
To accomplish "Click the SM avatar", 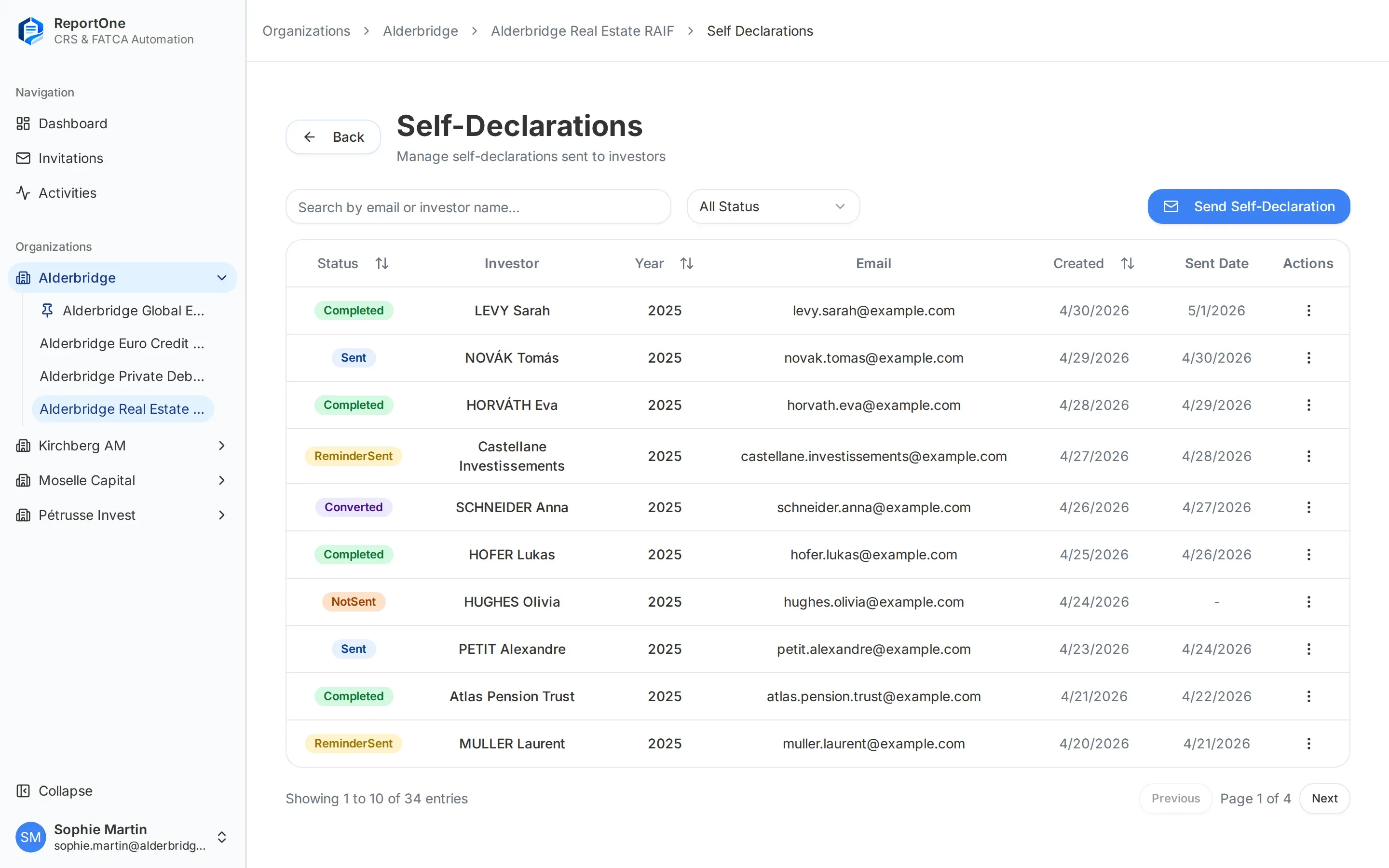I will pos(30,837).
